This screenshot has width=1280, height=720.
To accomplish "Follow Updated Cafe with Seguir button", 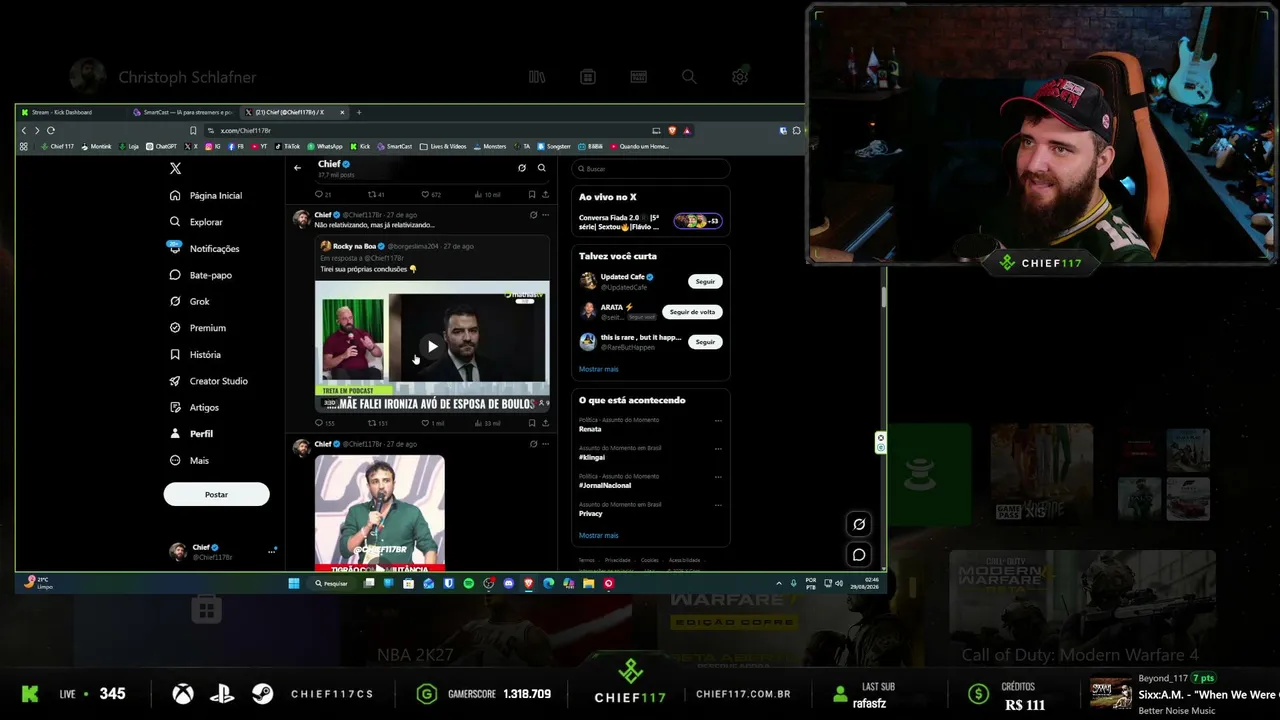I will pos(705,282).
